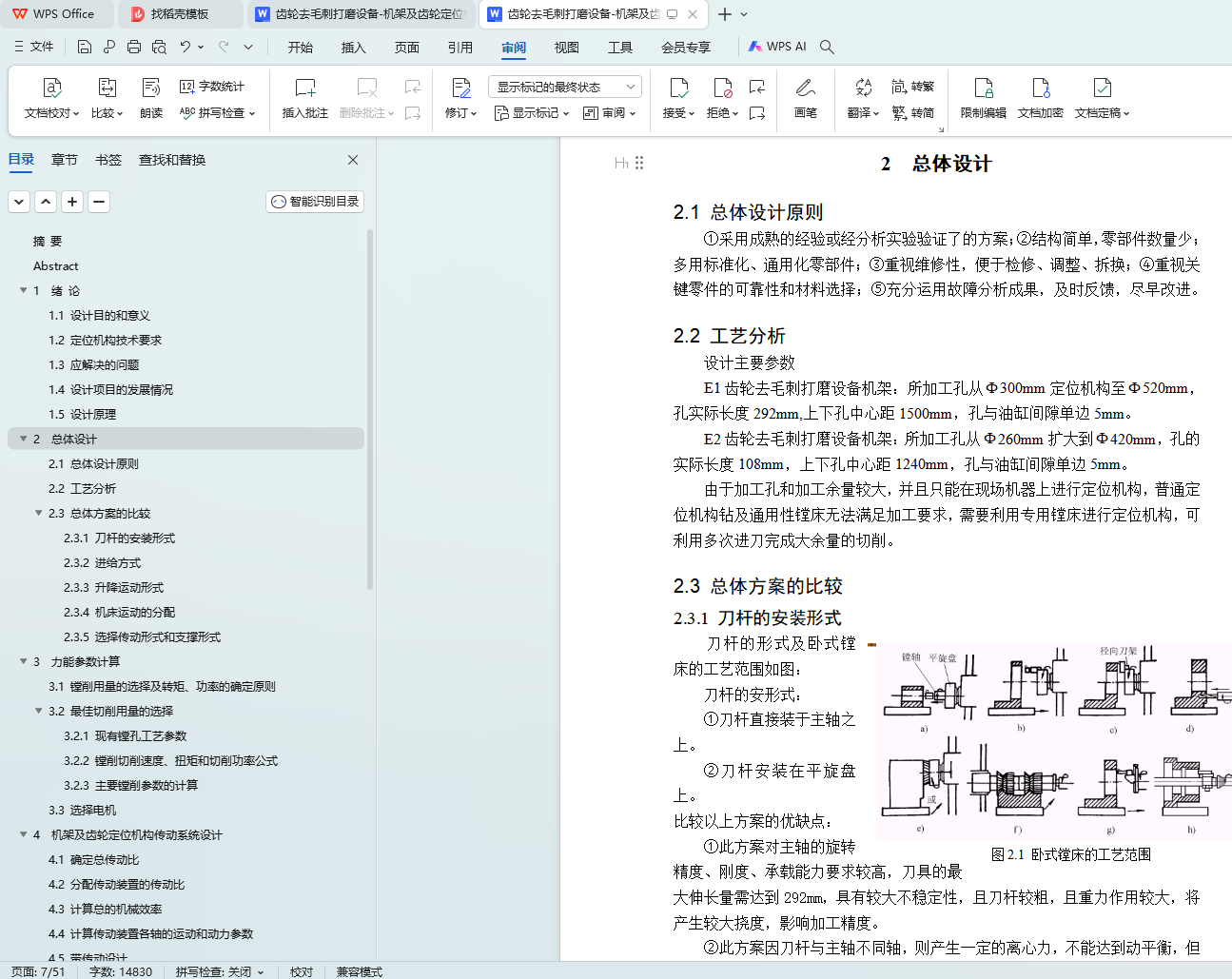Image resolution: width=1232 pixels, height=979 pixels.
Task: Open 限制编辑 restrict editing
Action: [x=984, y=99]
